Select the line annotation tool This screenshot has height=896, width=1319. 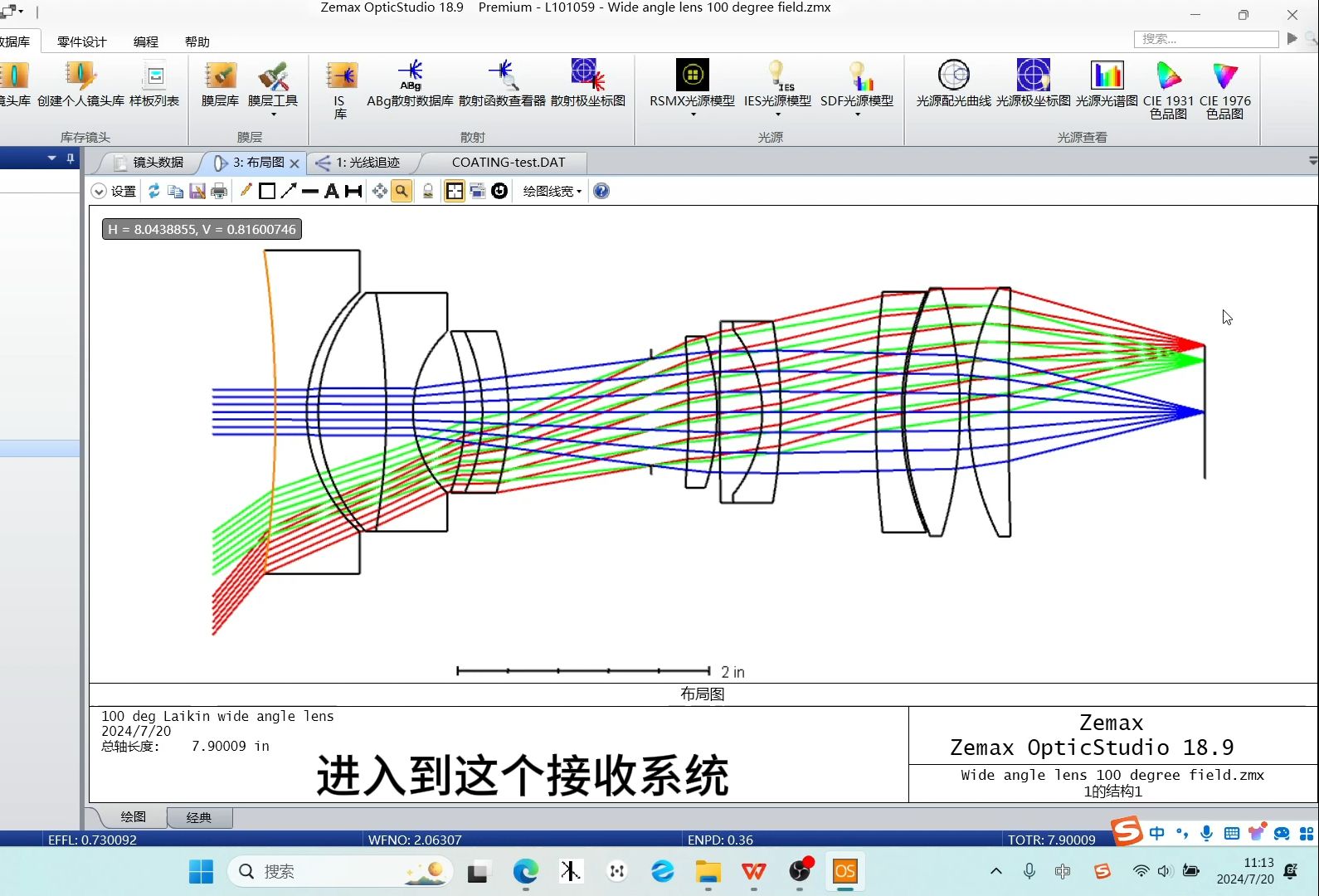[x=310, y=191]
